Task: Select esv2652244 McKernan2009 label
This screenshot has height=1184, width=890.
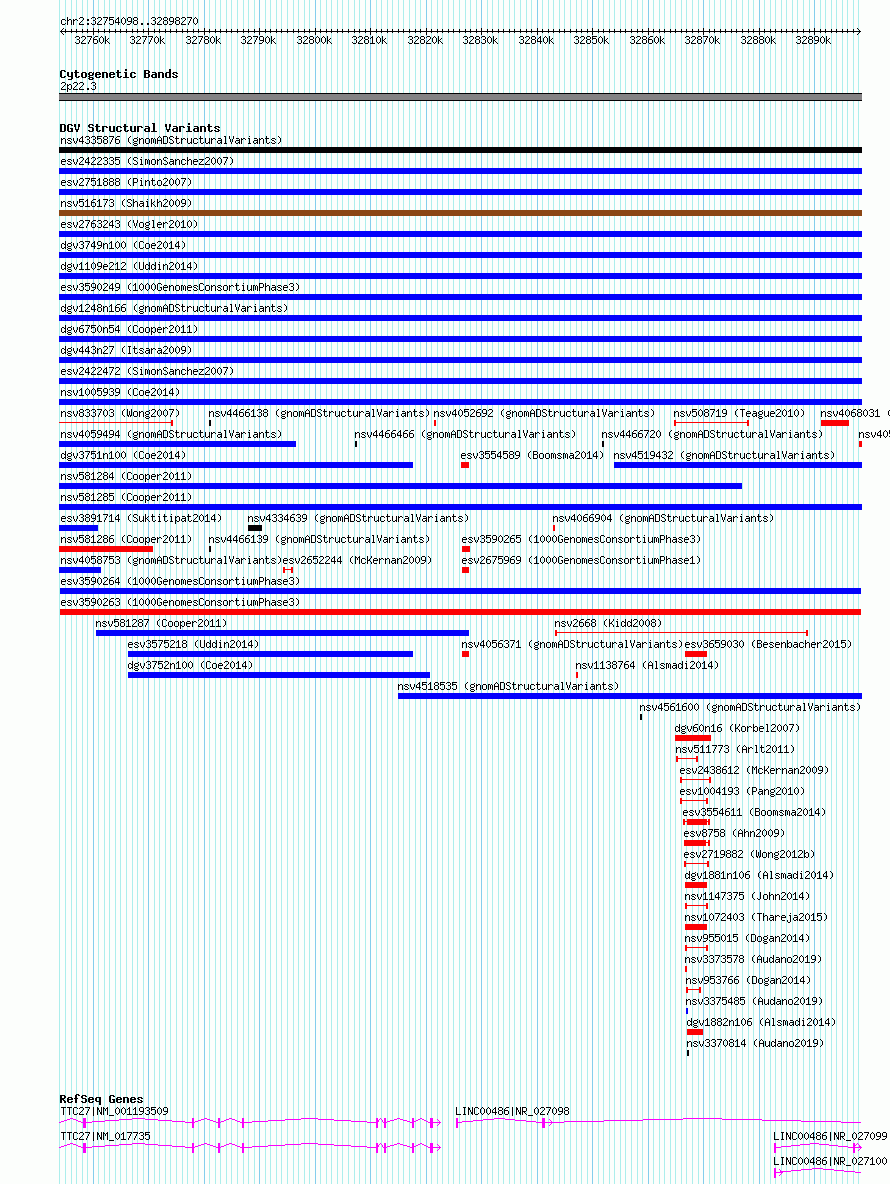Action: click(x=357, y=561)
